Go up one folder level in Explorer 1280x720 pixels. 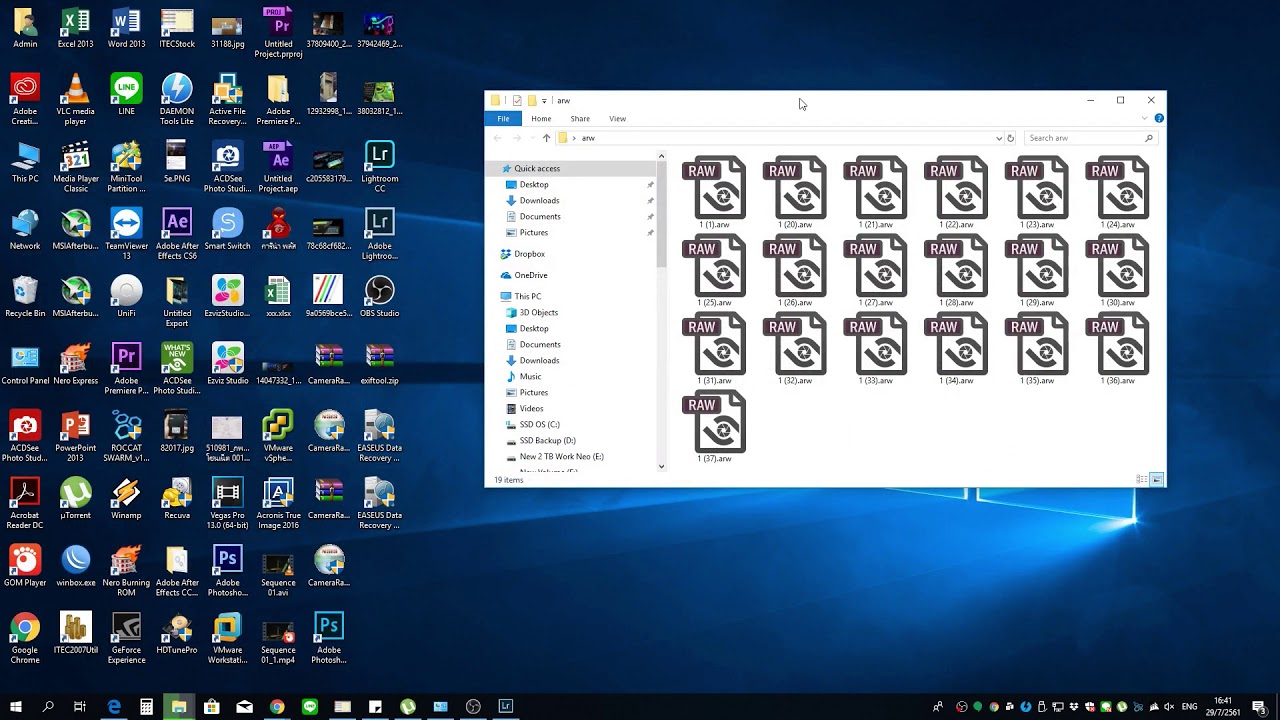pos(546,138)
